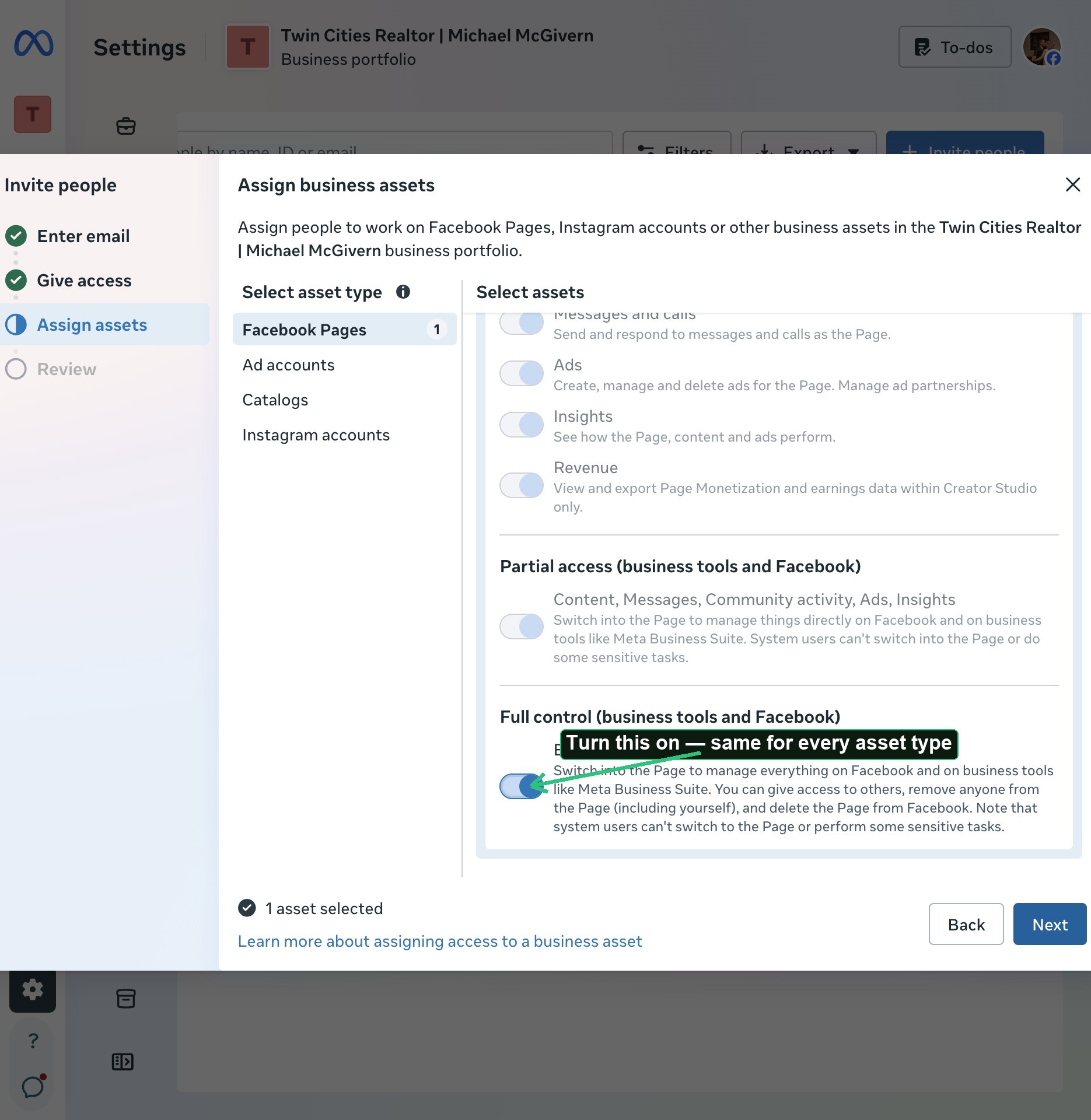Image resolution: width=1091 pixels, height=1120 pixels.
Task: Go to the Review step
Action: 105,369
